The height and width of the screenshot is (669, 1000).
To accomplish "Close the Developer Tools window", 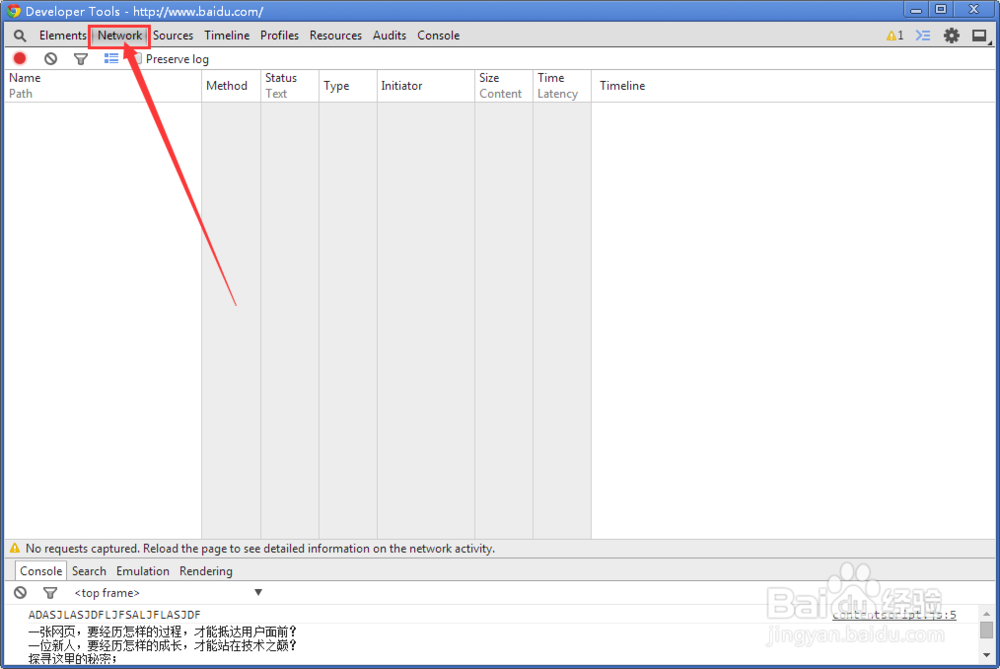I will click(x=973, y=10).
